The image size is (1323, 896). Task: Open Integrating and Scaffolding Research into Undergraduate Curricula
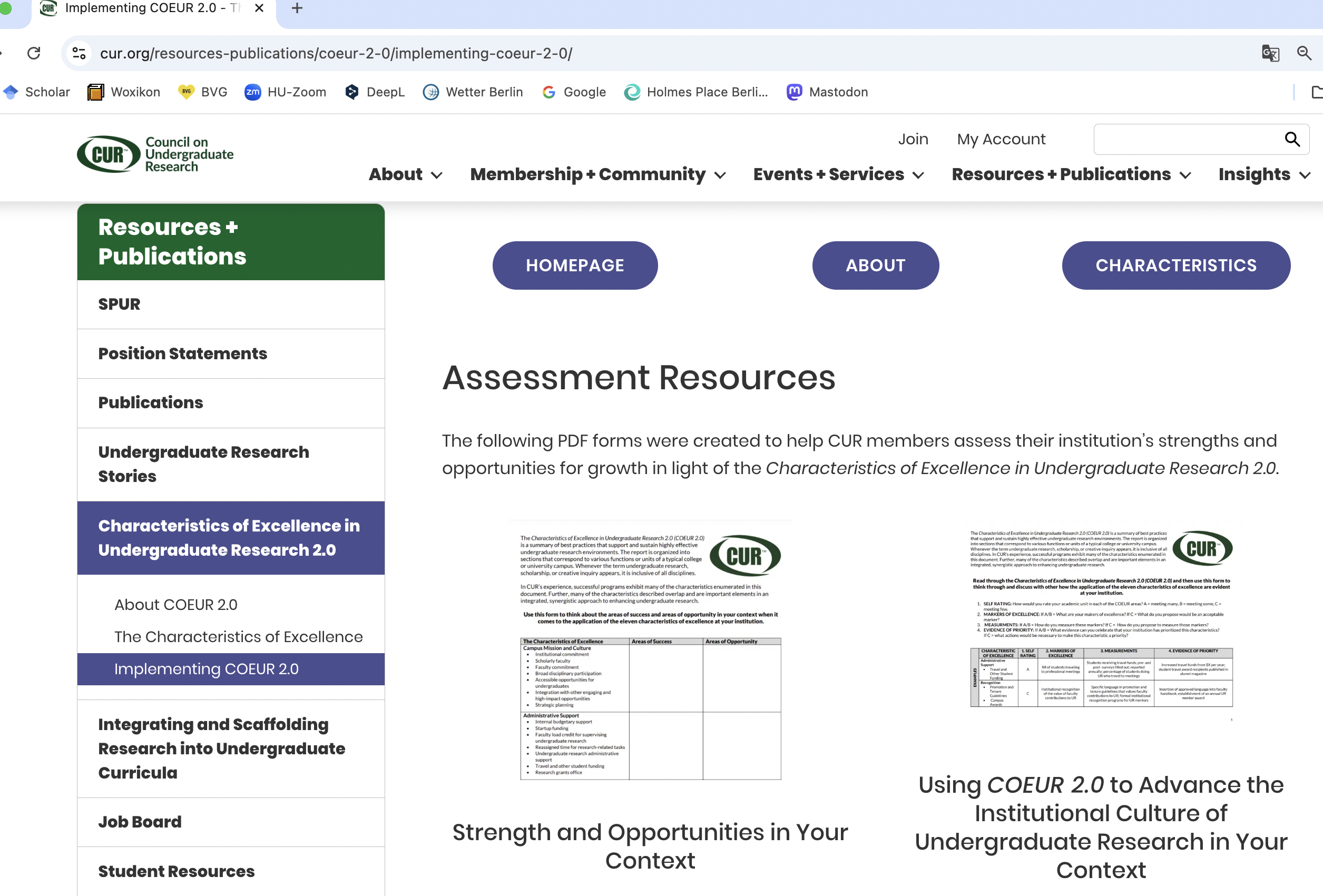(231, 749)
